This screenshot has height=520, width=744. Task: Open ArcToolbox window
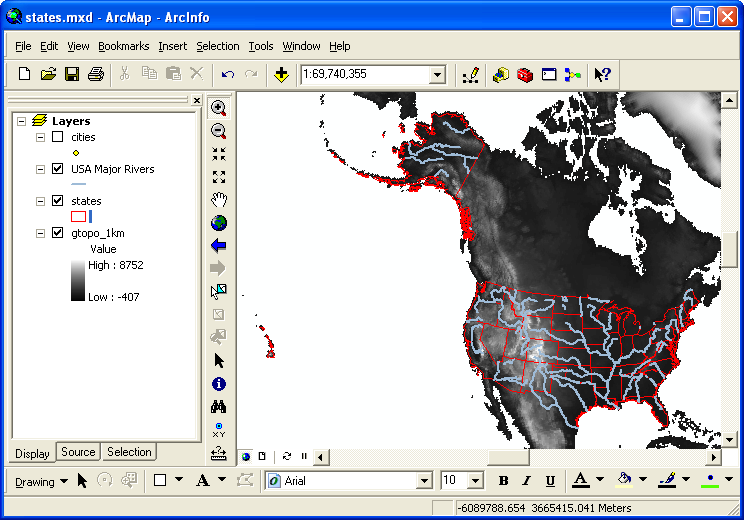pos(525,74)
